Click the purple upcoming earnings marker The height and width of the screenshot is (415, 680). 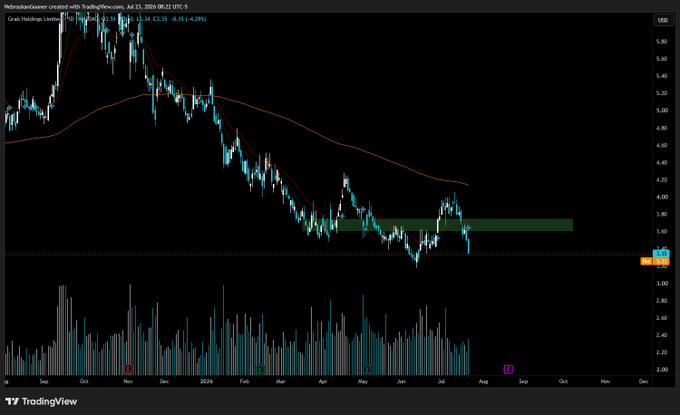coord(508,369)
